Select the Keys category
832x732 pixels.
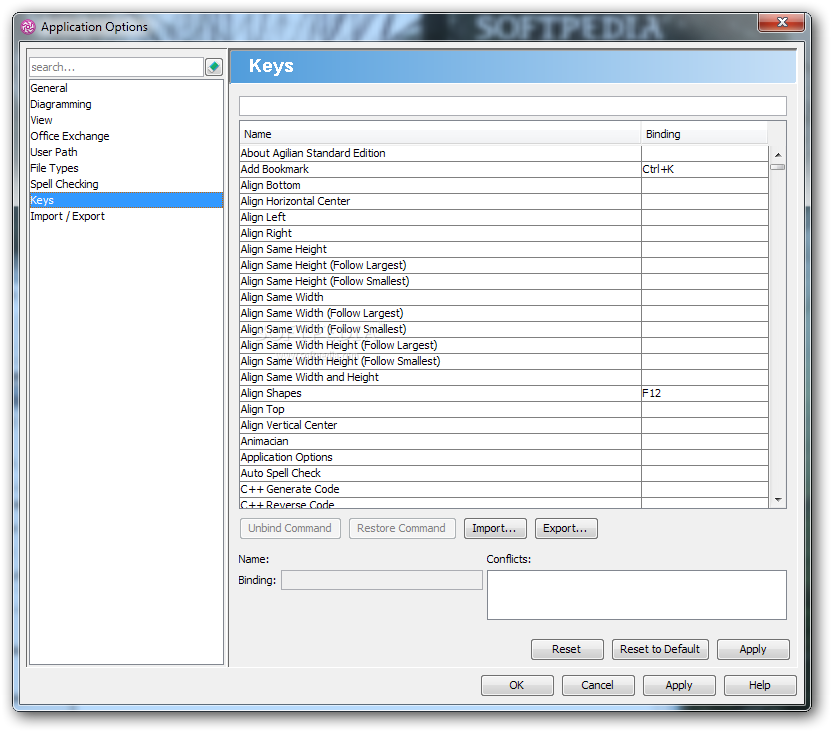pyautogui.click(x=126, y=200)
